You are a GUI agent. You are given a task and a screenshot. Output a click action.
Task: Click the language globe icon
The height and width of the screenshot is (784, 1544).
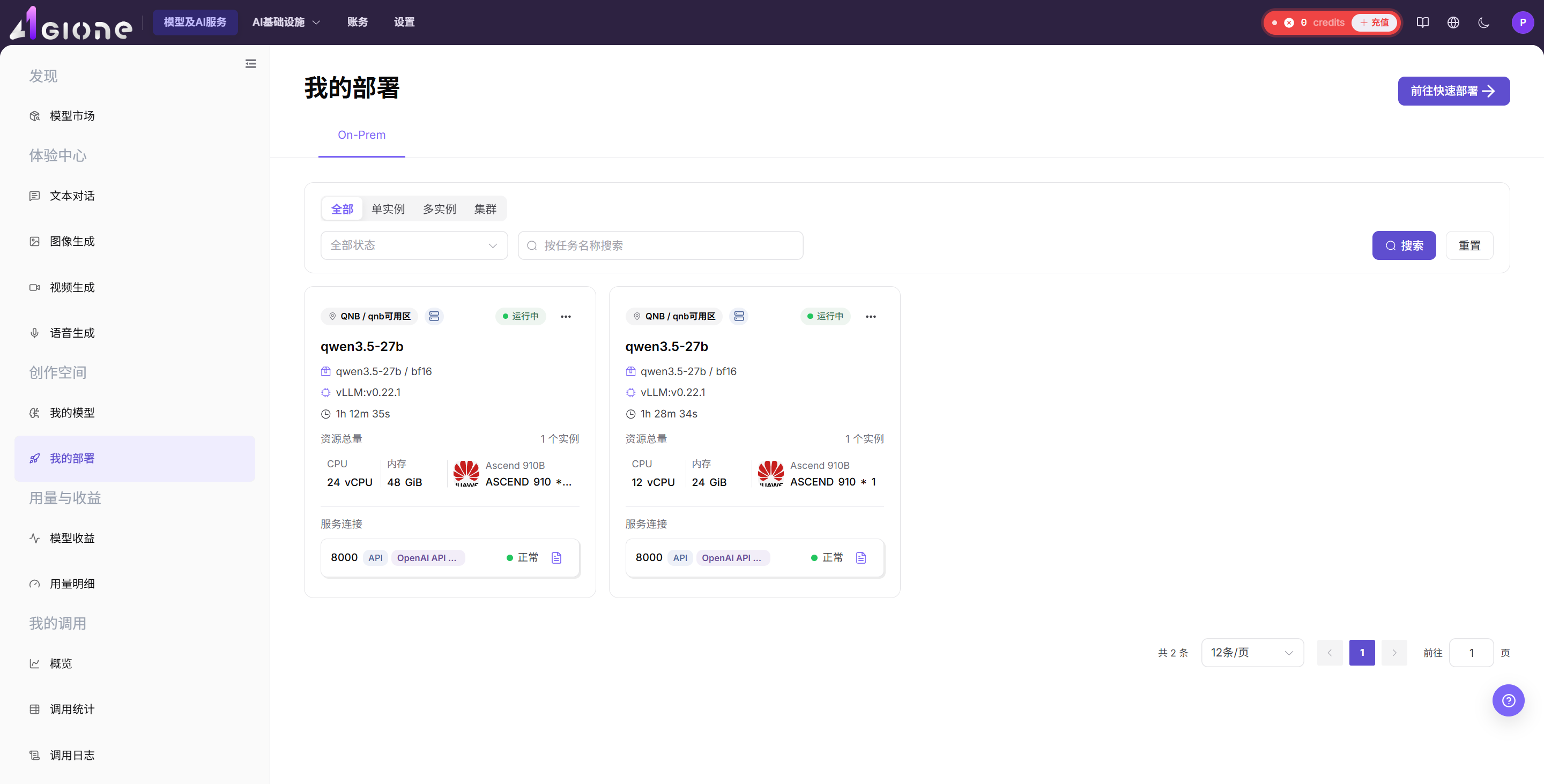1453,23
